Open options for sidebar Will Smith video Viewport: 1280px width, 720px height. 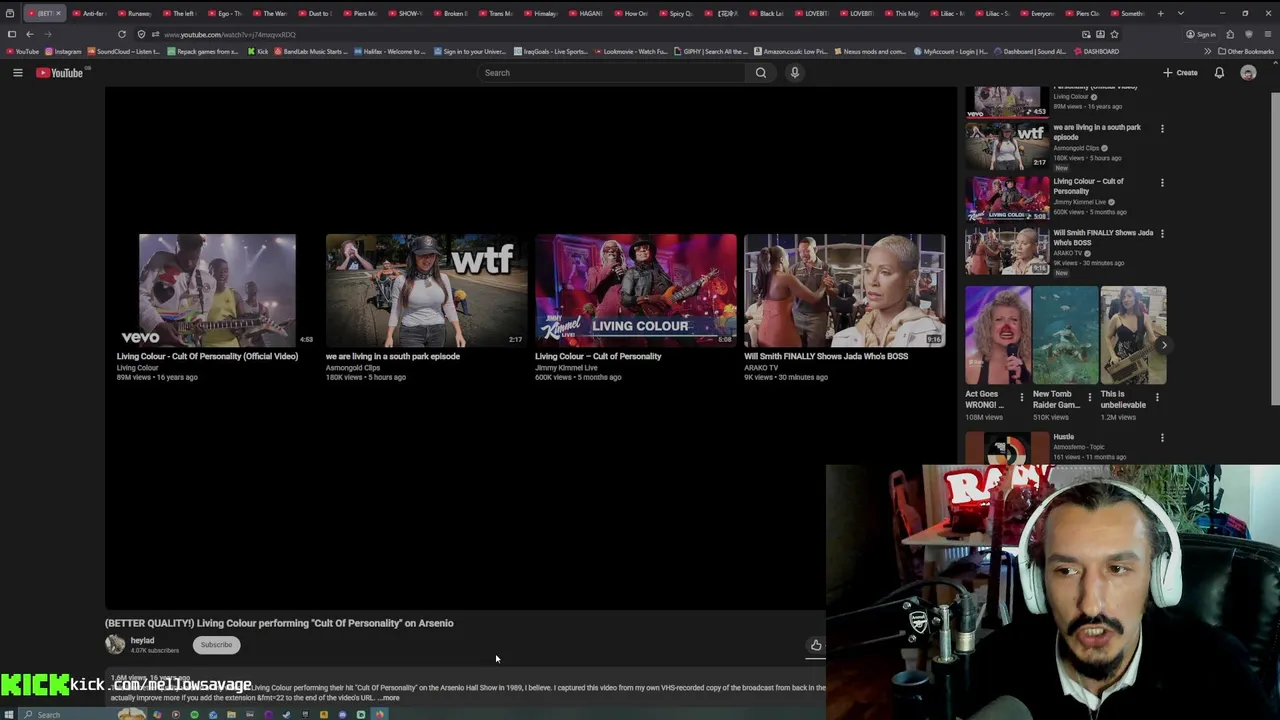1162,233
